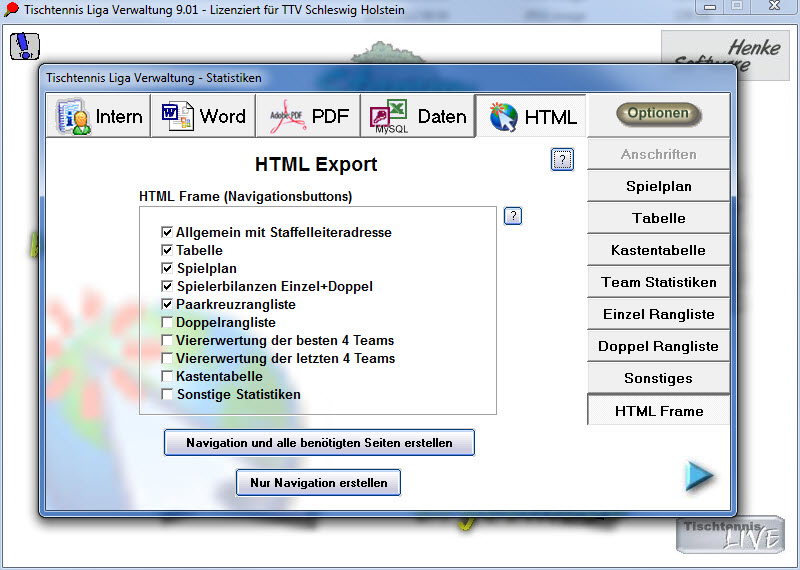Switch to the Word export tab
This screenshot has height=570, width=800.
pyautogui.click(x=203, y=116)
